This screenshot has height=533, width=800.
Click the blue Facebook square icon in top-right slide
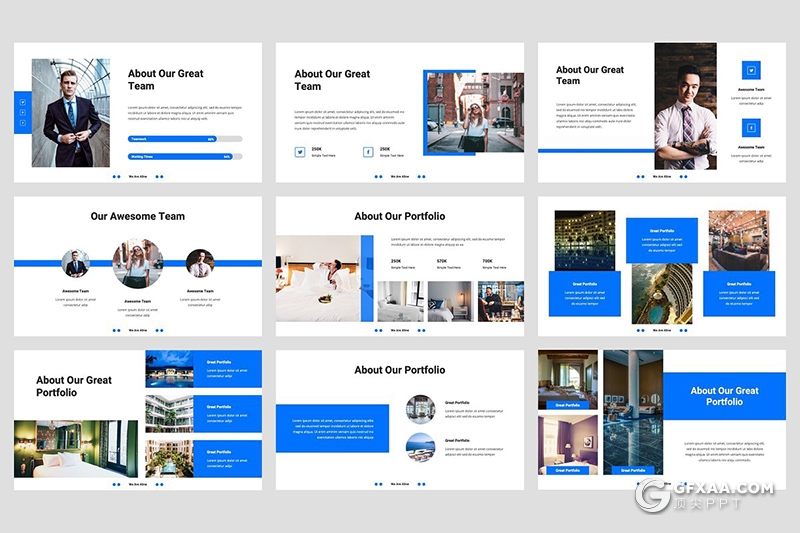pyautogui.click(x=751, y=128)
